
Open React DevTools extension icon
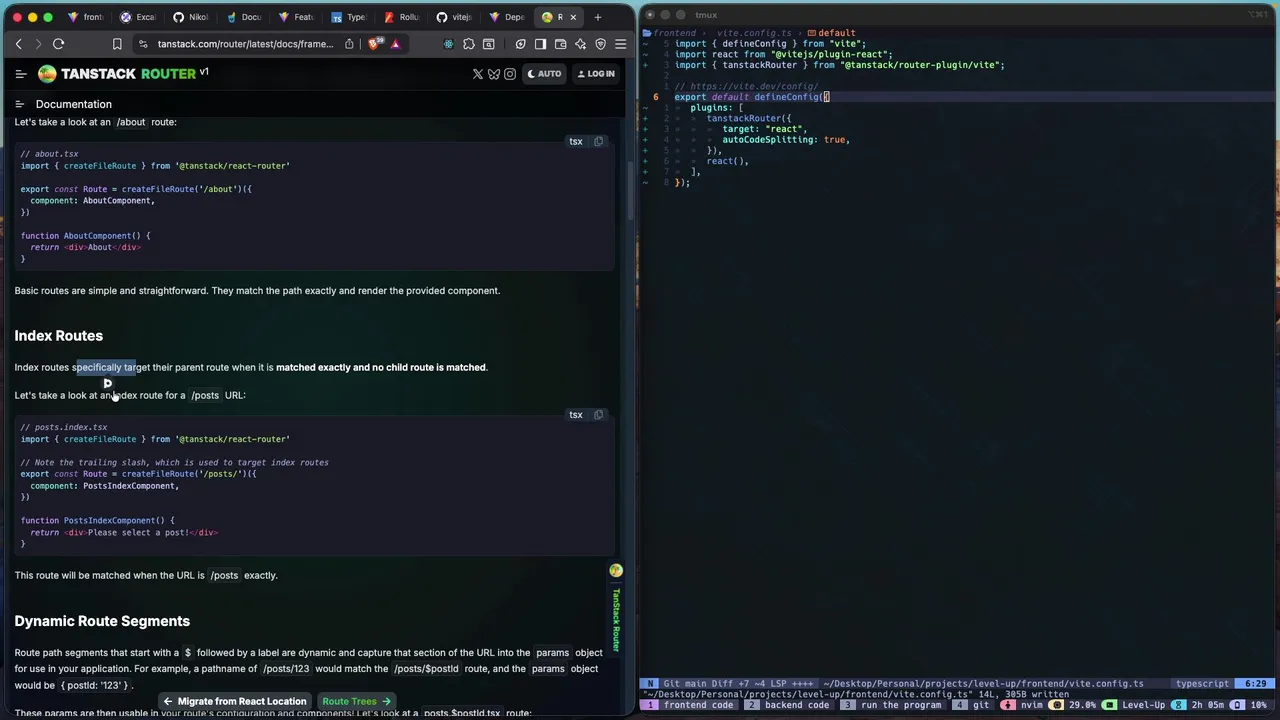448,44
